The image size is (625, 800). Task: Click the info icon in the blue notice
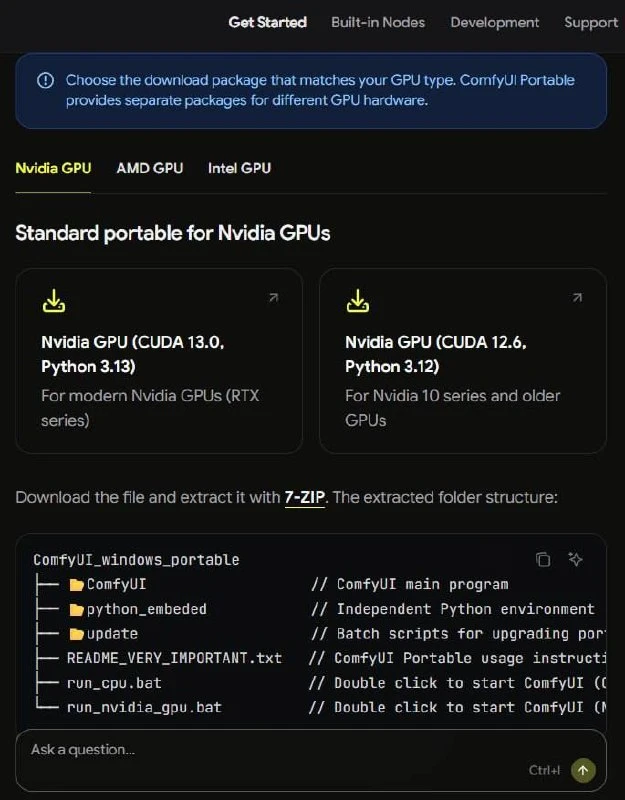(45, 80)
